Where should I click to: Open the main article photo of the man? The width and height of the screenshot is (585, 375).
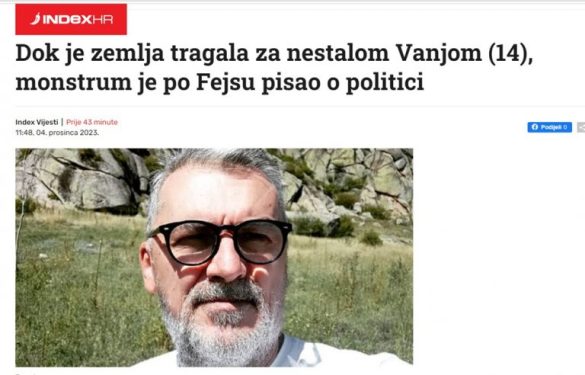pyautogui.click(x=214, y=257)
